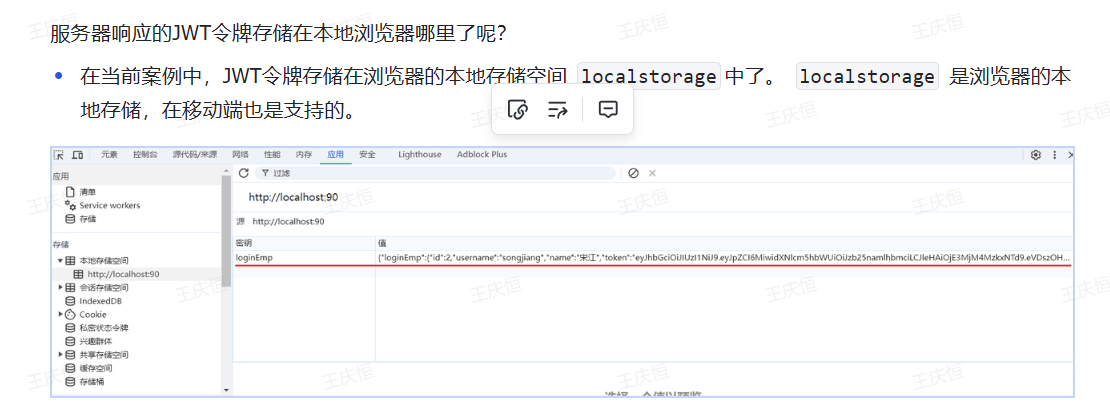Click the 过滤 filter input field

coord(440,173)
